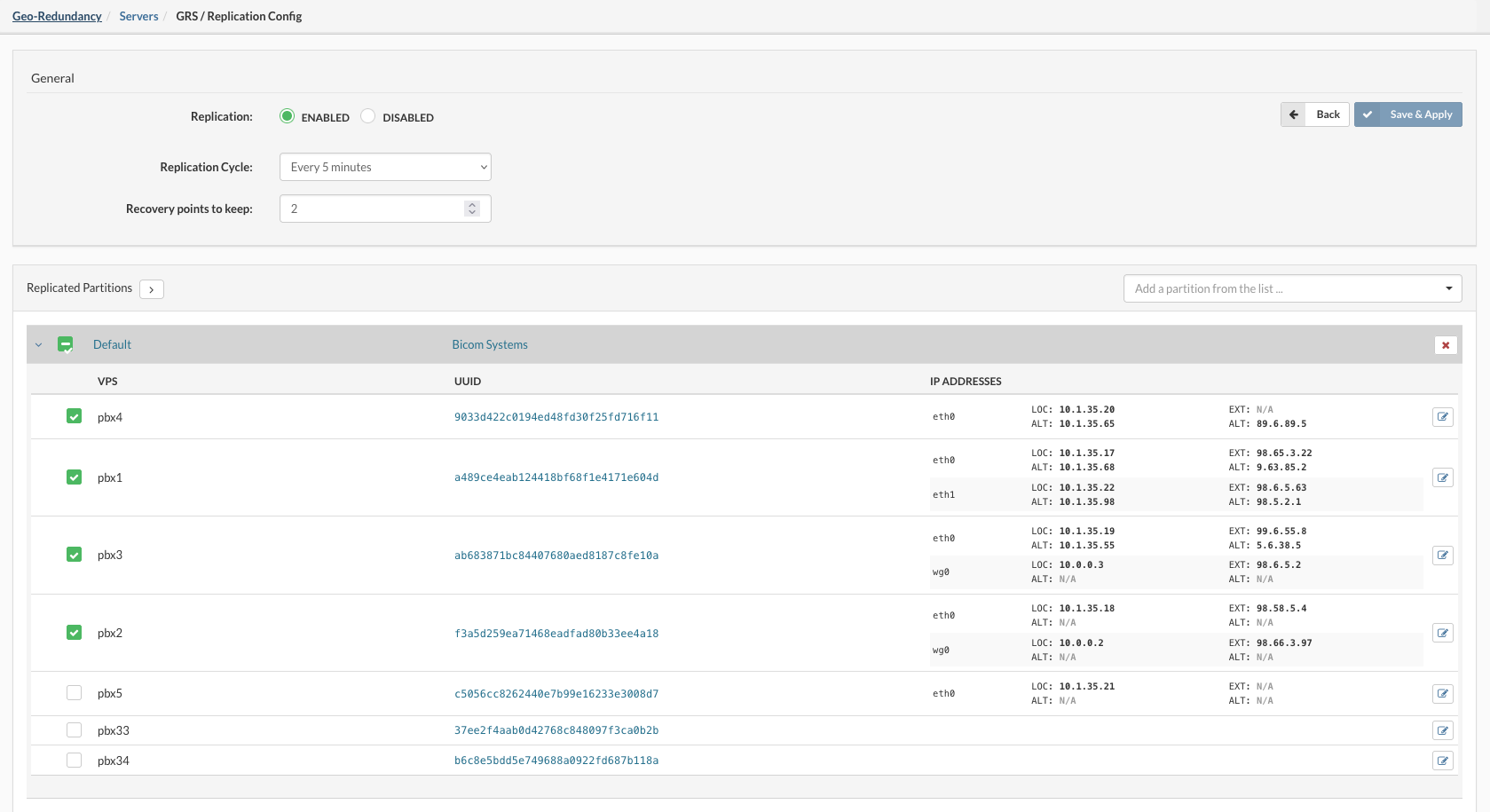Uncheck the pbx4 replication checkbox
The height and width of the screenshot is (812, 1490).
pos(74,415)
